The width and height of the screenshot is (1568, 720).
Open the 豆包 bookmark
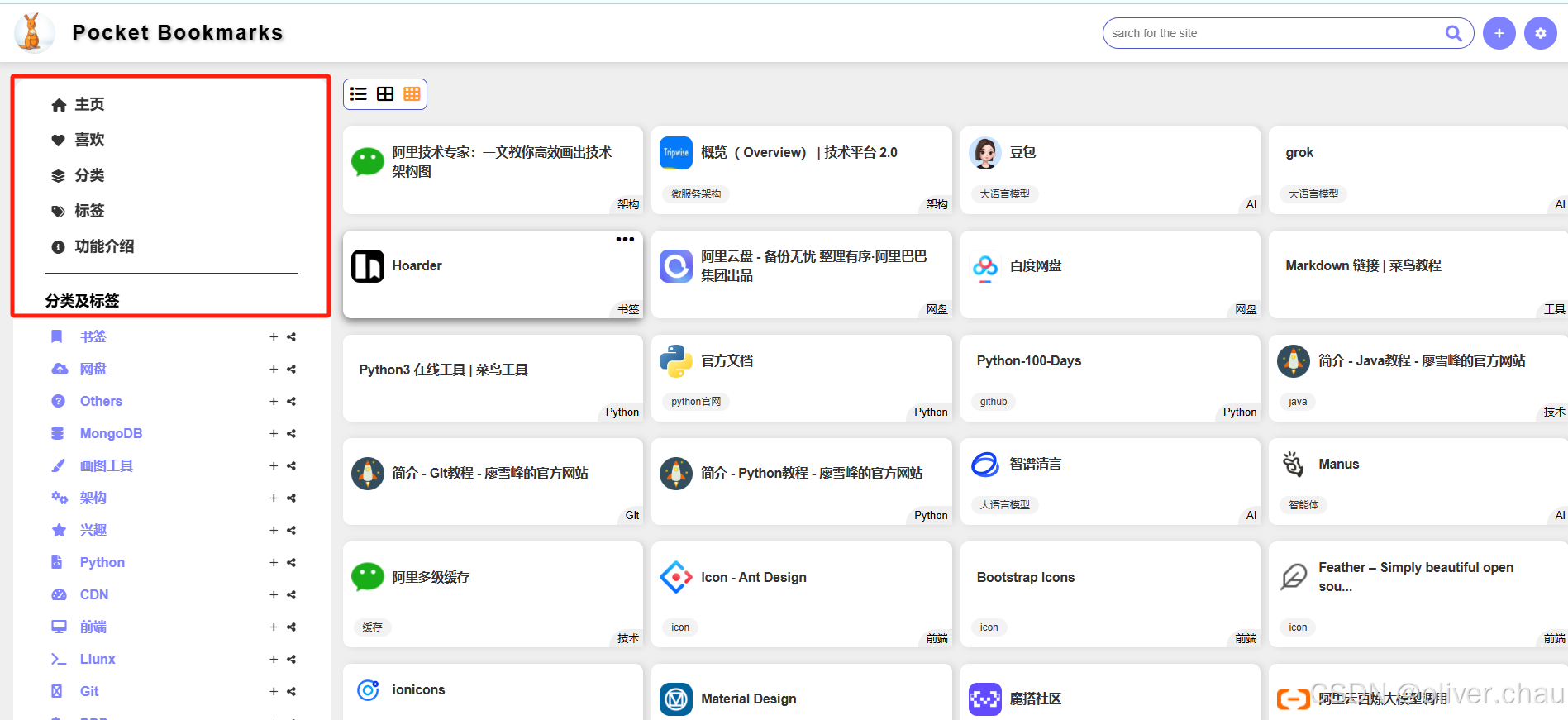[1110, 170]
